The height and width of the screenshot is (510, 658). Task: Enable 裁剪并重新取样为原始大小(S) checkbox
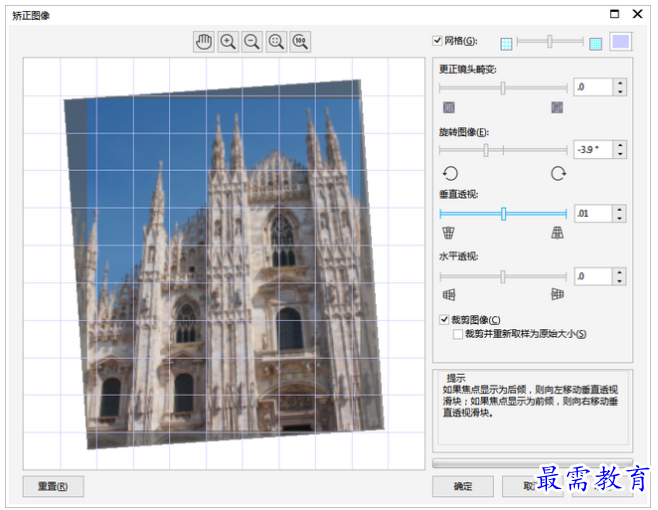(458, 334)
